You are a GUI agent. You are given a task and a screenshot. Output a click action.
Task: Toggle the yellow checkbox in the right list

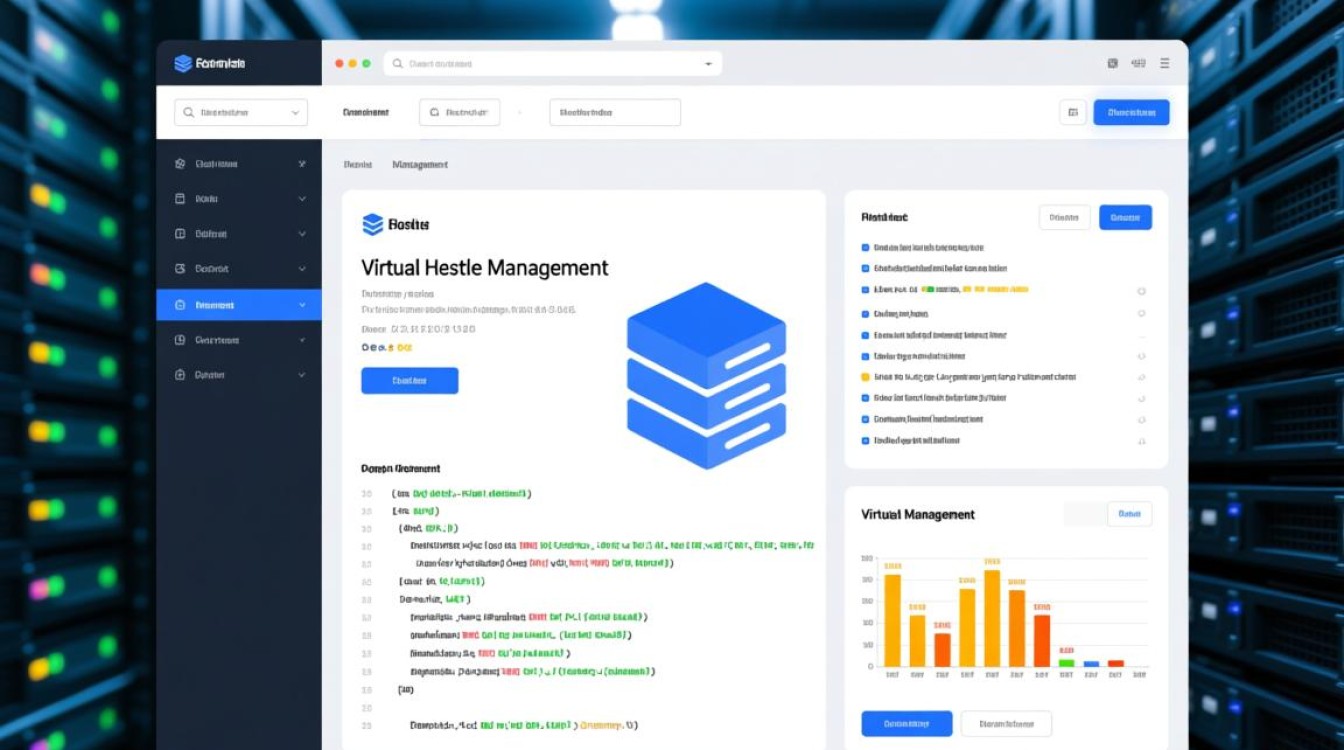tap(866, 378)
